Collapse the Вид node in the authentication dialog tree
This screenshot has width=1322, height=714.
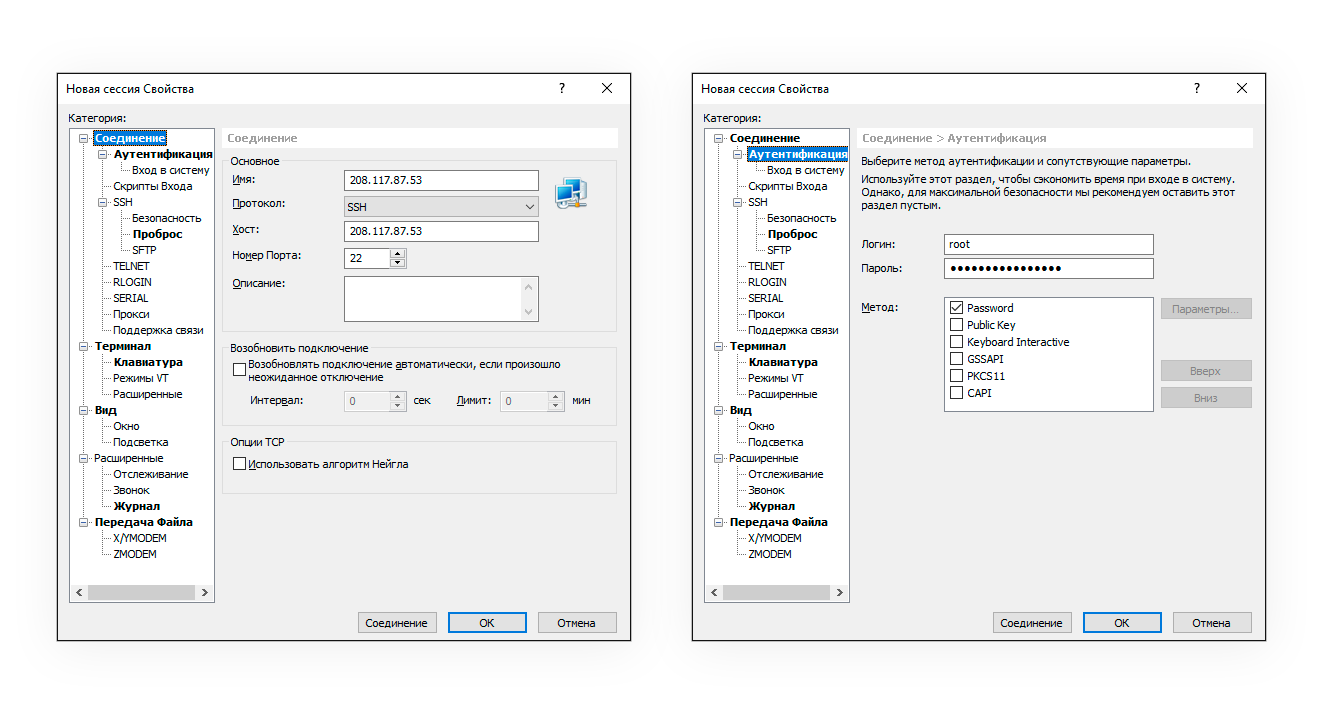pyautogui.click(x=719, y=411)
